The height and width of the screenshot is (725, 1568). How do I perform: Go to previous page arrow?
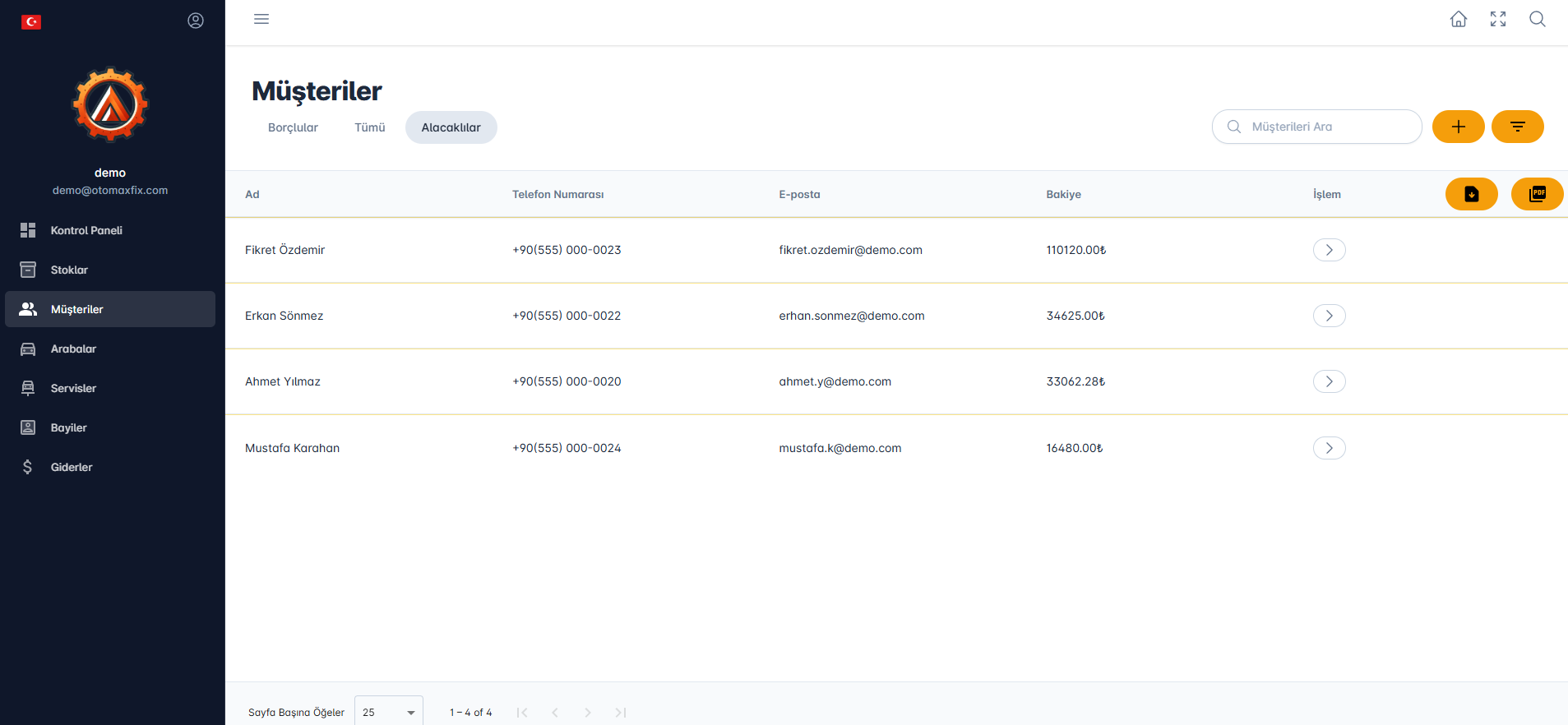pyautogui.click(x=555, y=713)
